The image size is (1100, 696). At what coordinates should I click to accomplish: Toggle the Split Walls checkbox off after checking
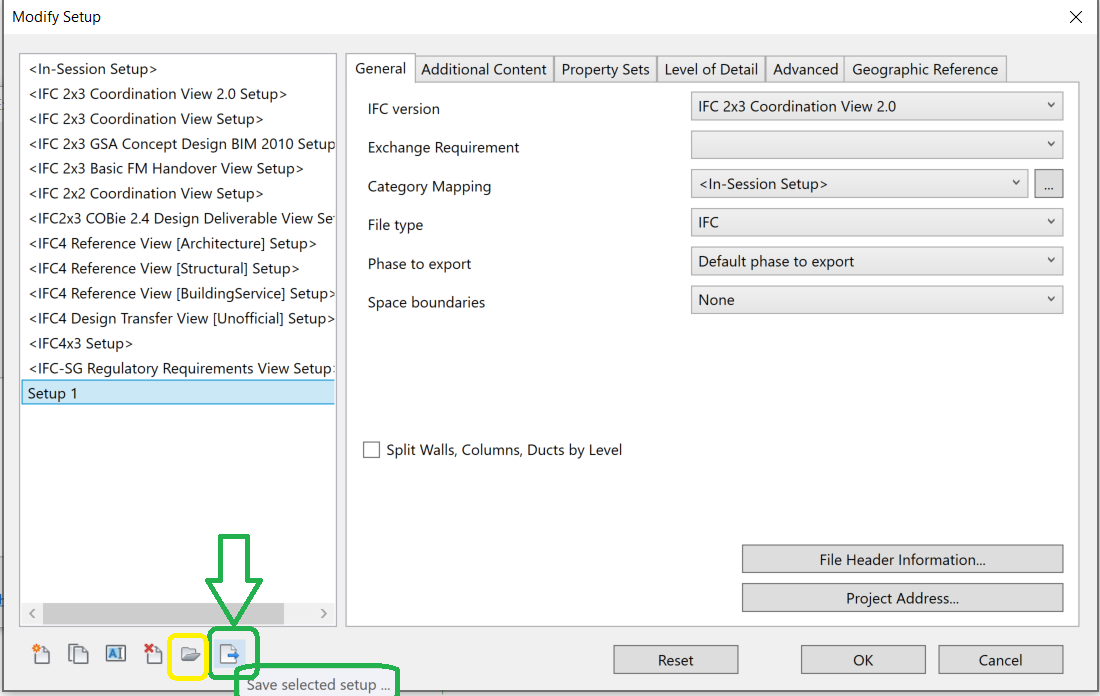371,449
